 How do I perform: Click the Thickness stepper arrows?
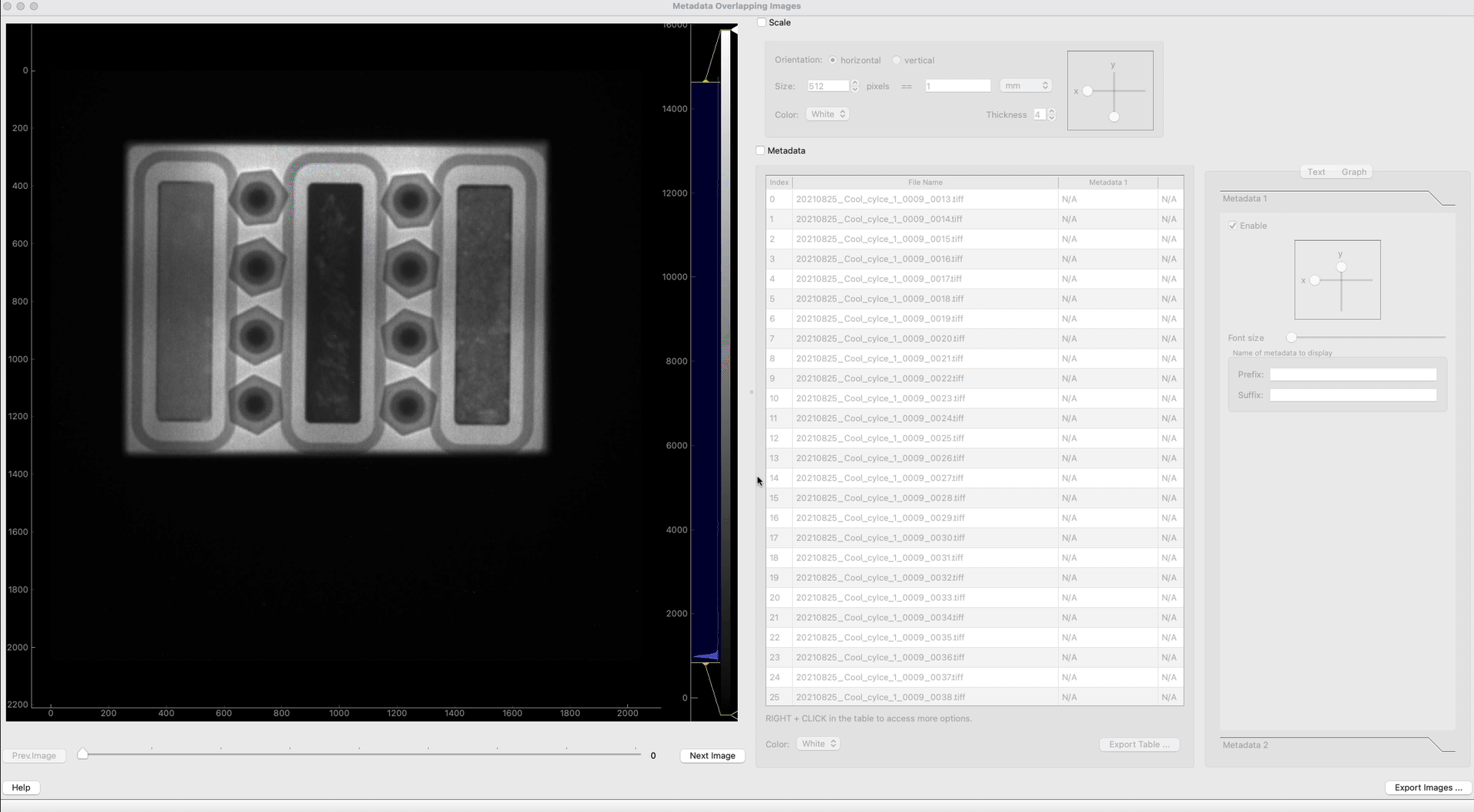point(1052,114)
